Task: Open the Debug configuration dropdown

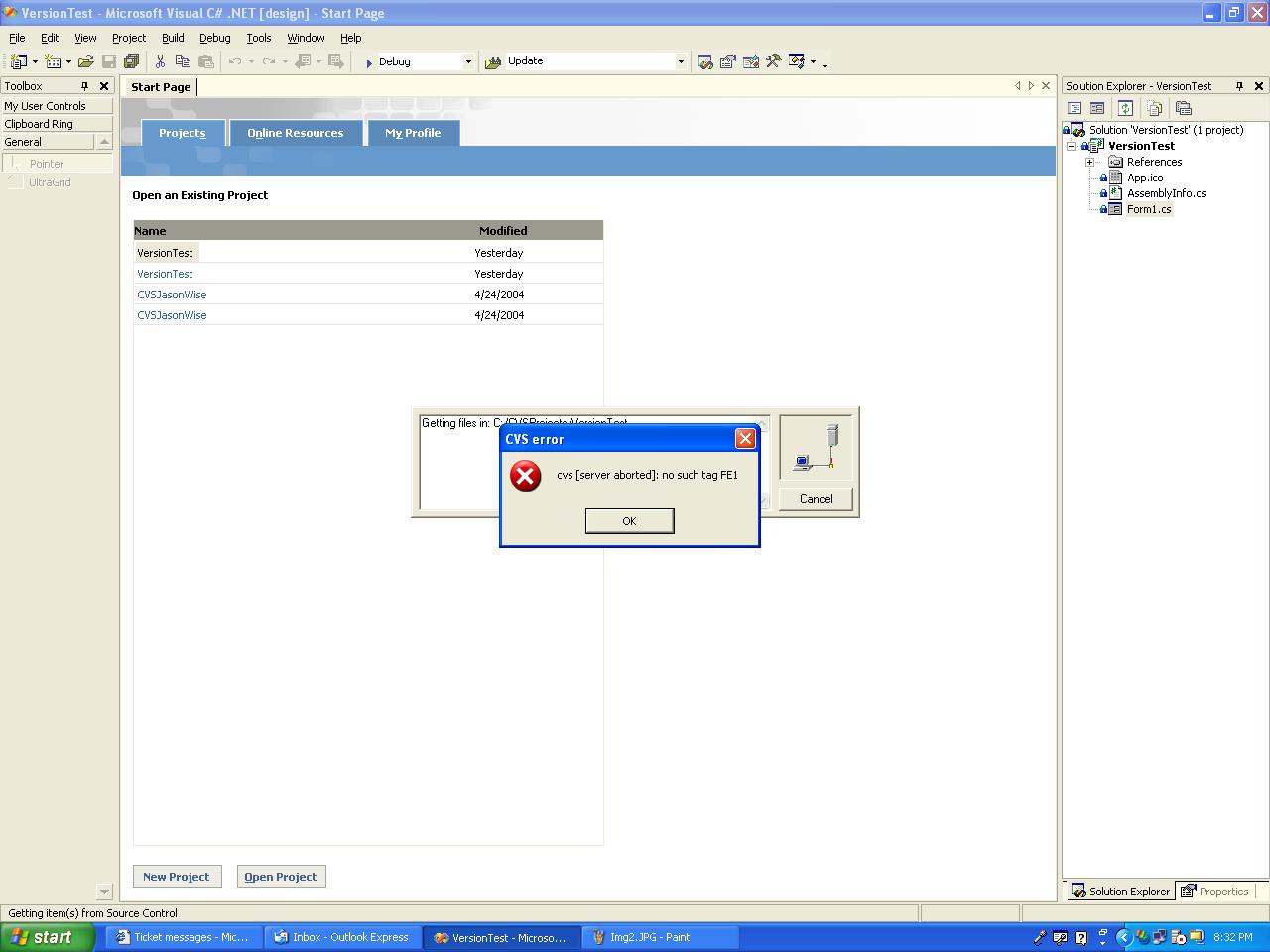Action: click(468, 61)
